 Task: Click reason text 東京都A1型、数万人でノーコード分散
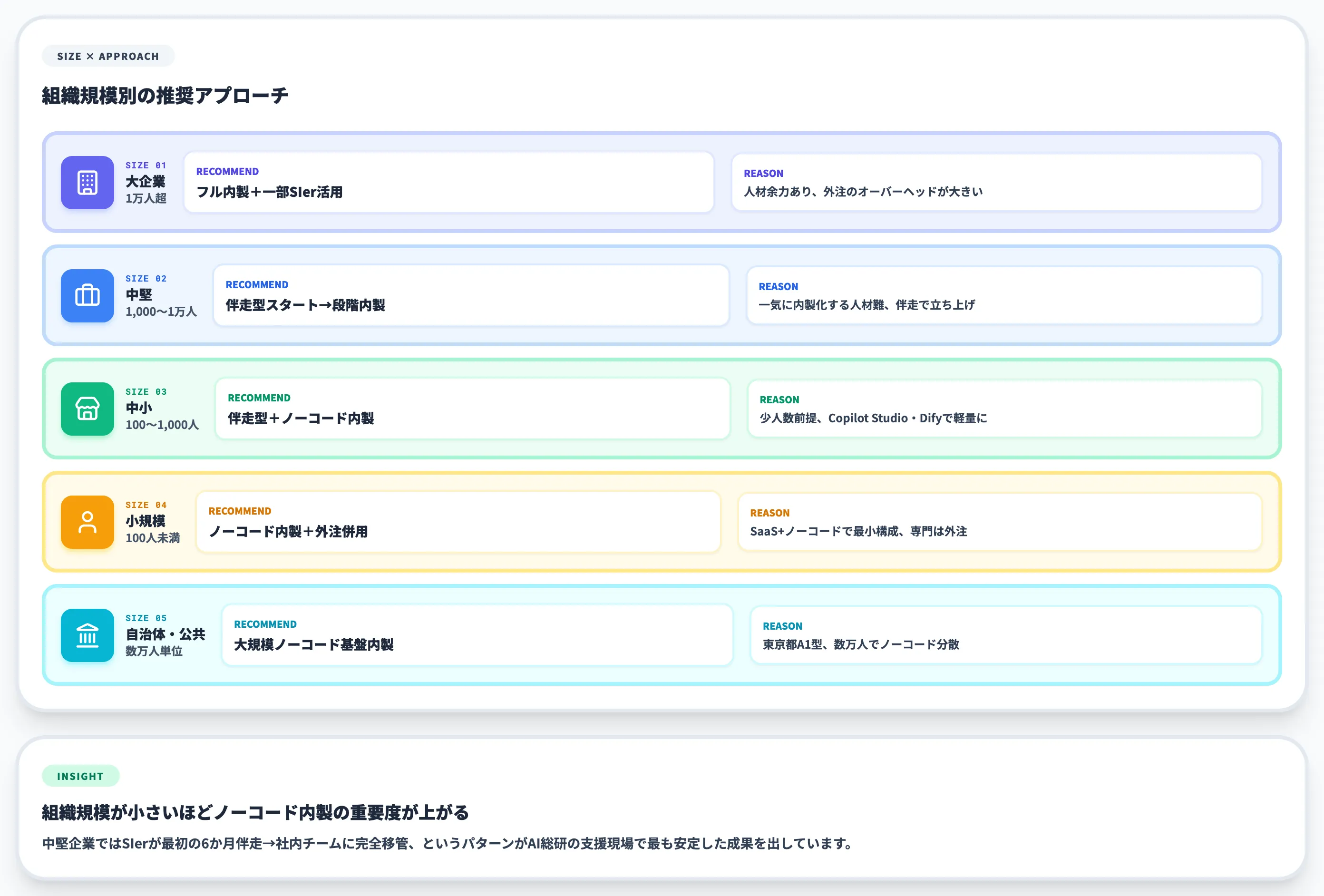pyautogui.click(x=861, y=644)
